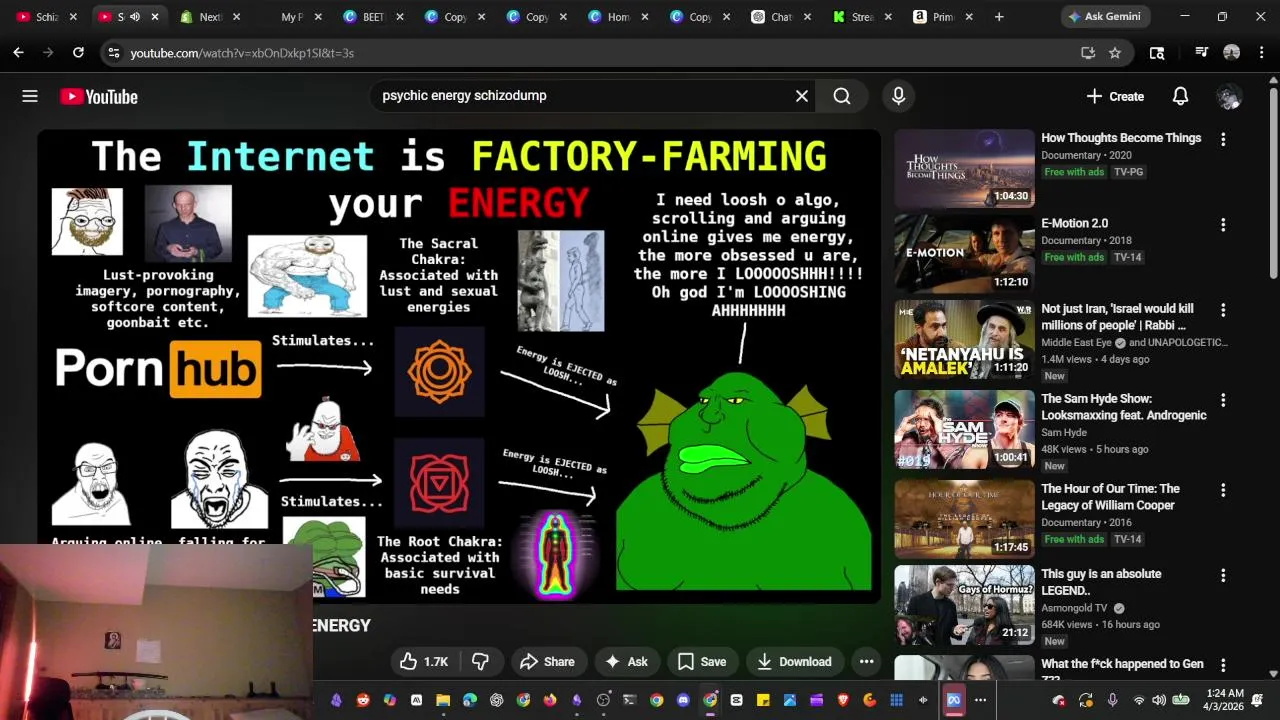This screenshot has width=1280, height=720.
Task: Open The Hour of Our Time title
Action: coord(1110,497)
